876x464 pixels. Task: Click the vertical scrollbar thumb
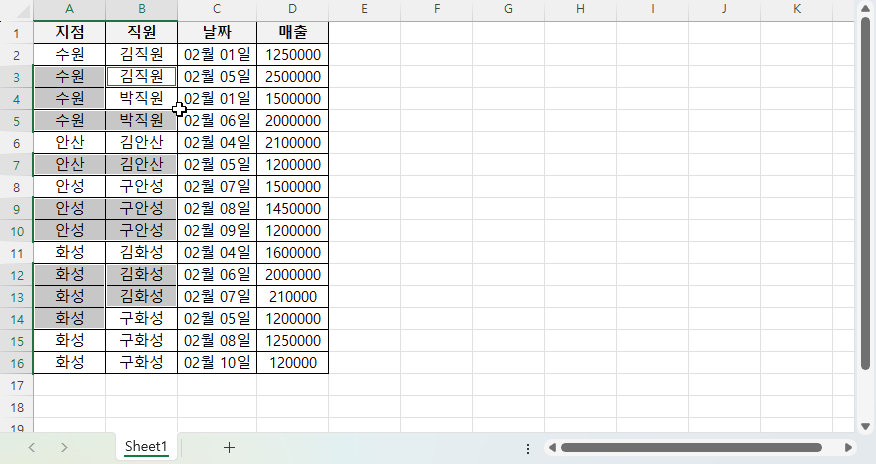point(865,193)
